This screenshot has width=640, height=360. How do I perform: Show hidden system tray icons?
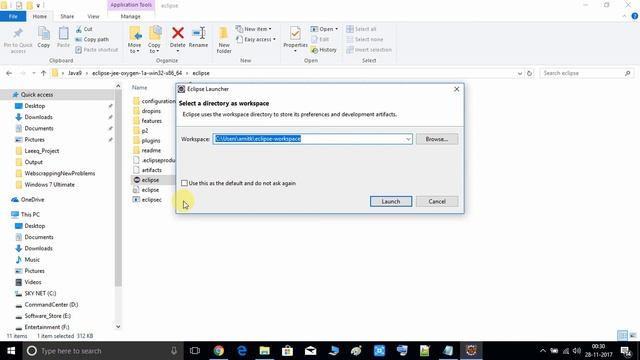(x=542, y=351)
